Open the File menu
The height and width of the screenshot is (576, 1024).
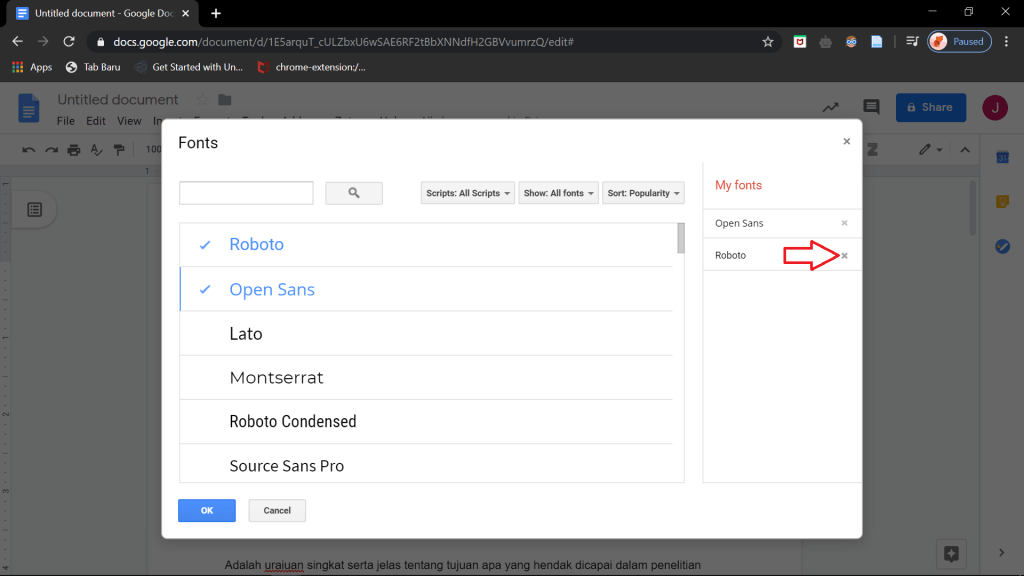(66, 121)
